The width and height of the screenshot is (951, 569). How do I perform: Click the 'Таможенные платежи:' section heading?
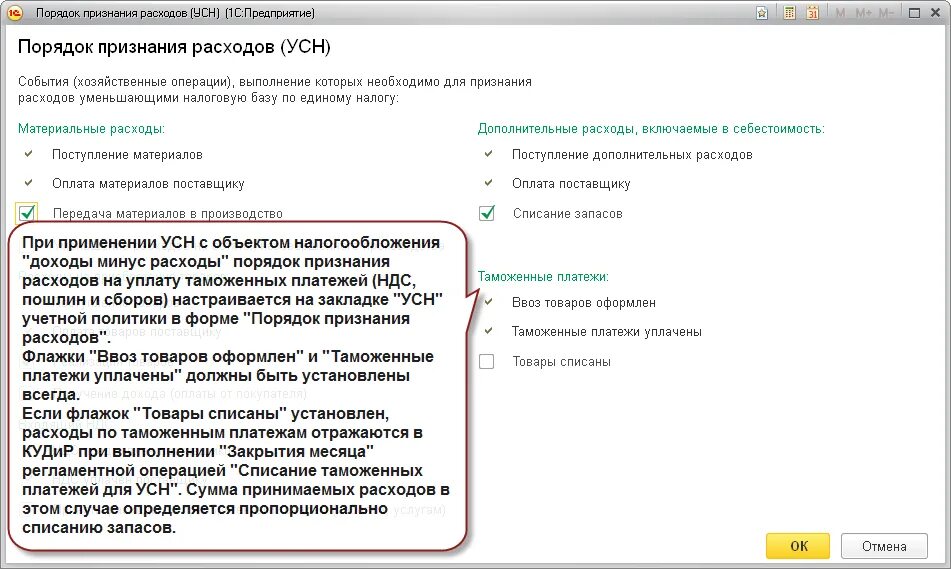click(543, 277)
